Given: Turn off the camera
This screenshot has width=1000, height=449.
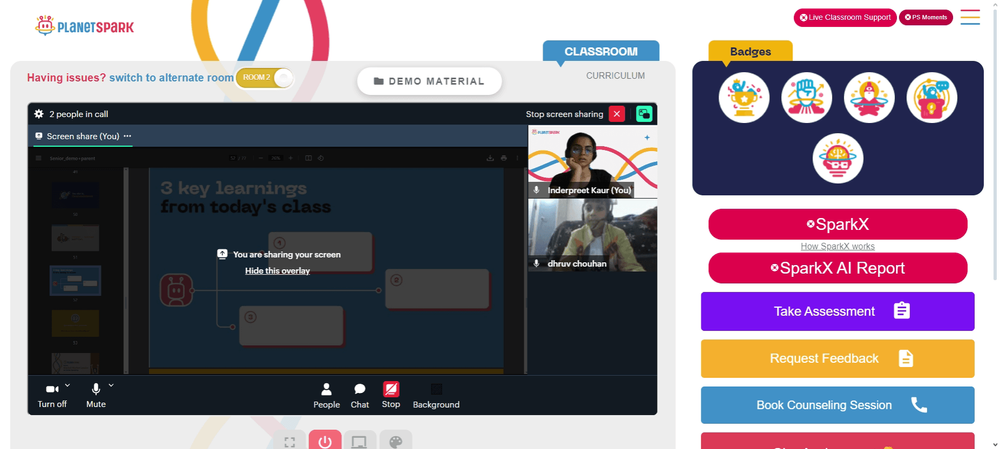Looking at the screenshot, I should (52, 395).
